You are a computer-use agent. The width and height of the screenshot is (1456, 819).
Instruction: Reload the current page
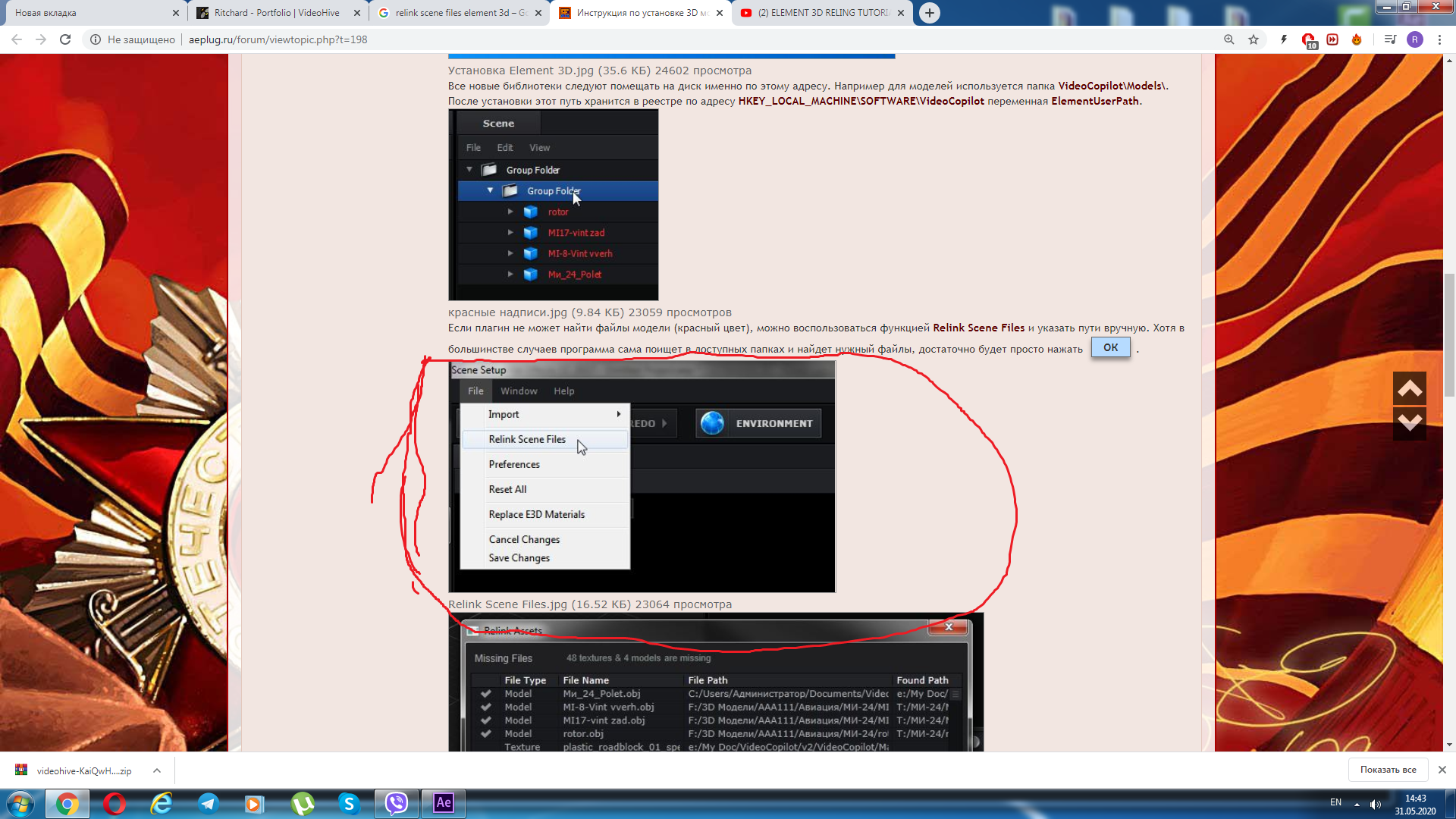coord(65,39)
